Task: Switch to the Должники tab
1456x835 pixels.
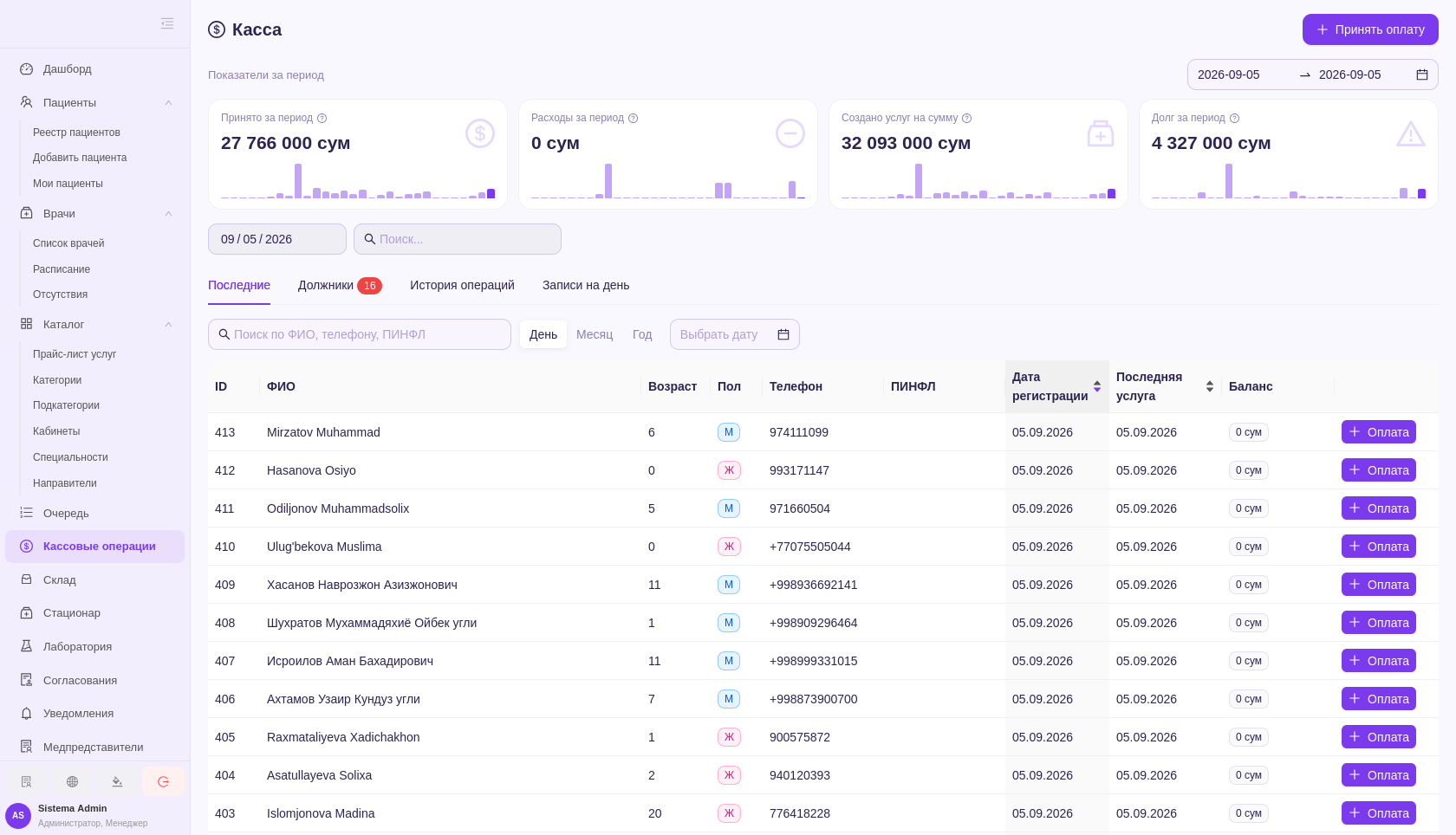Action: (x=340, y=285)
